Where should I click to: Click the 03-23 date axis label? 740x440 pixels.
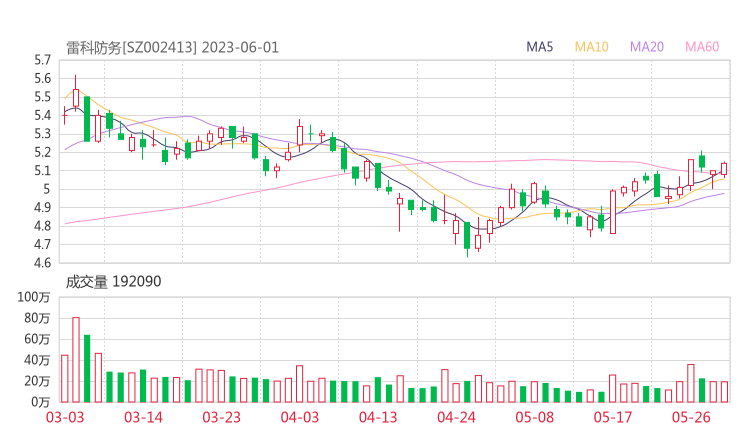[x=221, y=417]
